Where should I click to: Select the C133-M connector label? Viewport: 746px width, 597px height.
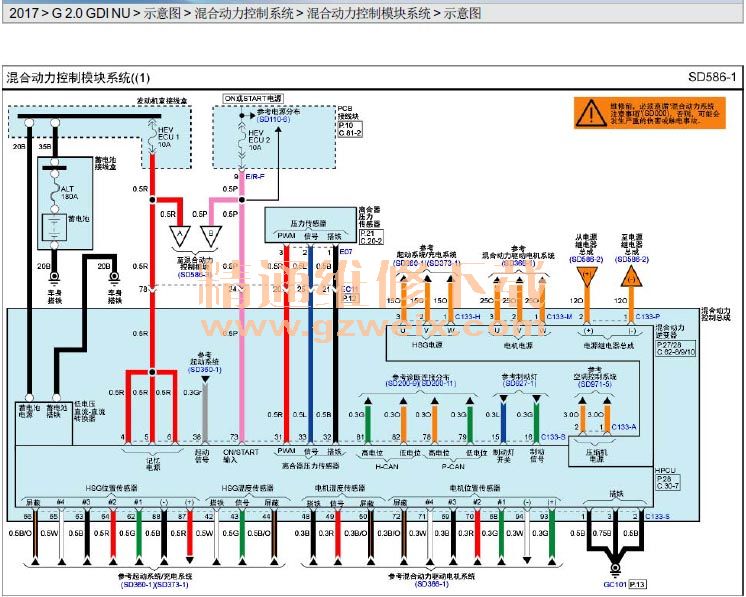559,316
